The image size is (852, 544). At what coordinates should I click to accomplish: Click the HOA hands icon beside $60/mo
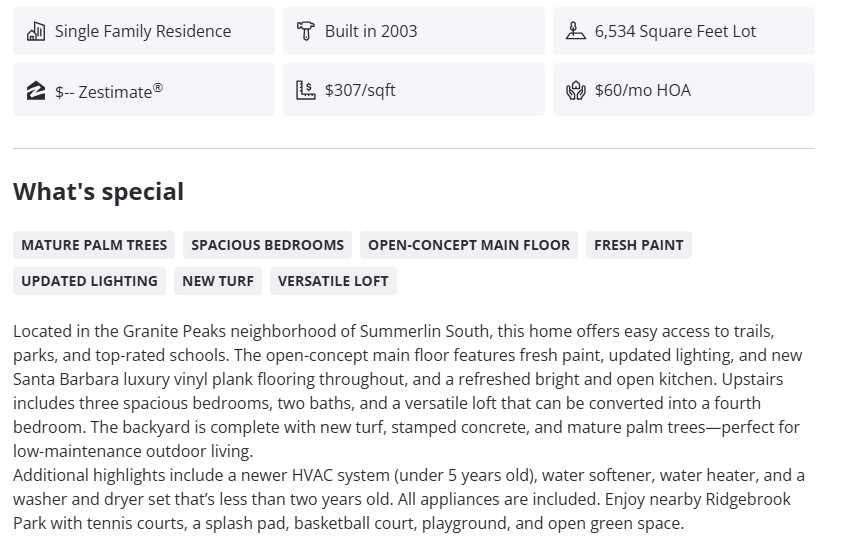tap(575, 91)
